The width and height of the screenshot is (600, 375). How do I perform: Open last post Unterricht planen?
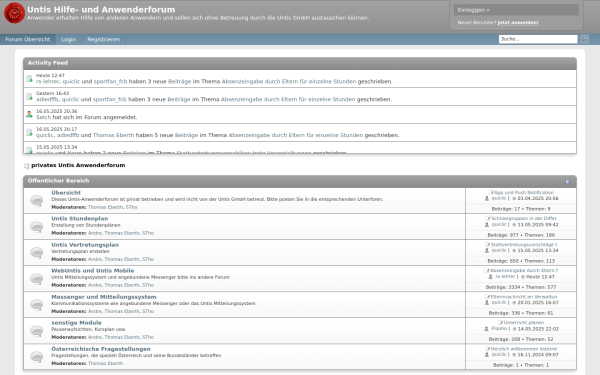(x=523, y=323)
